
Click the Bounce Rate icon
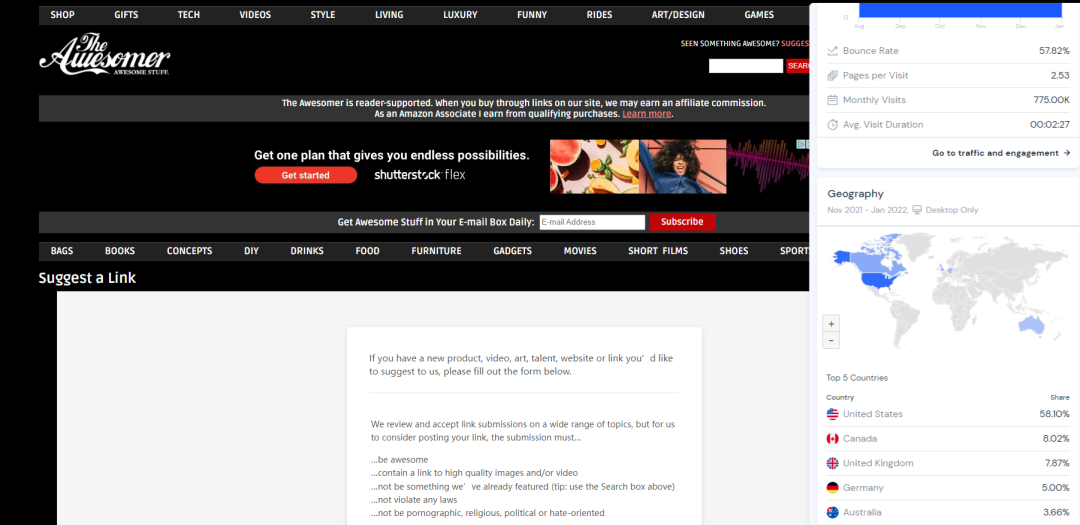833,51
